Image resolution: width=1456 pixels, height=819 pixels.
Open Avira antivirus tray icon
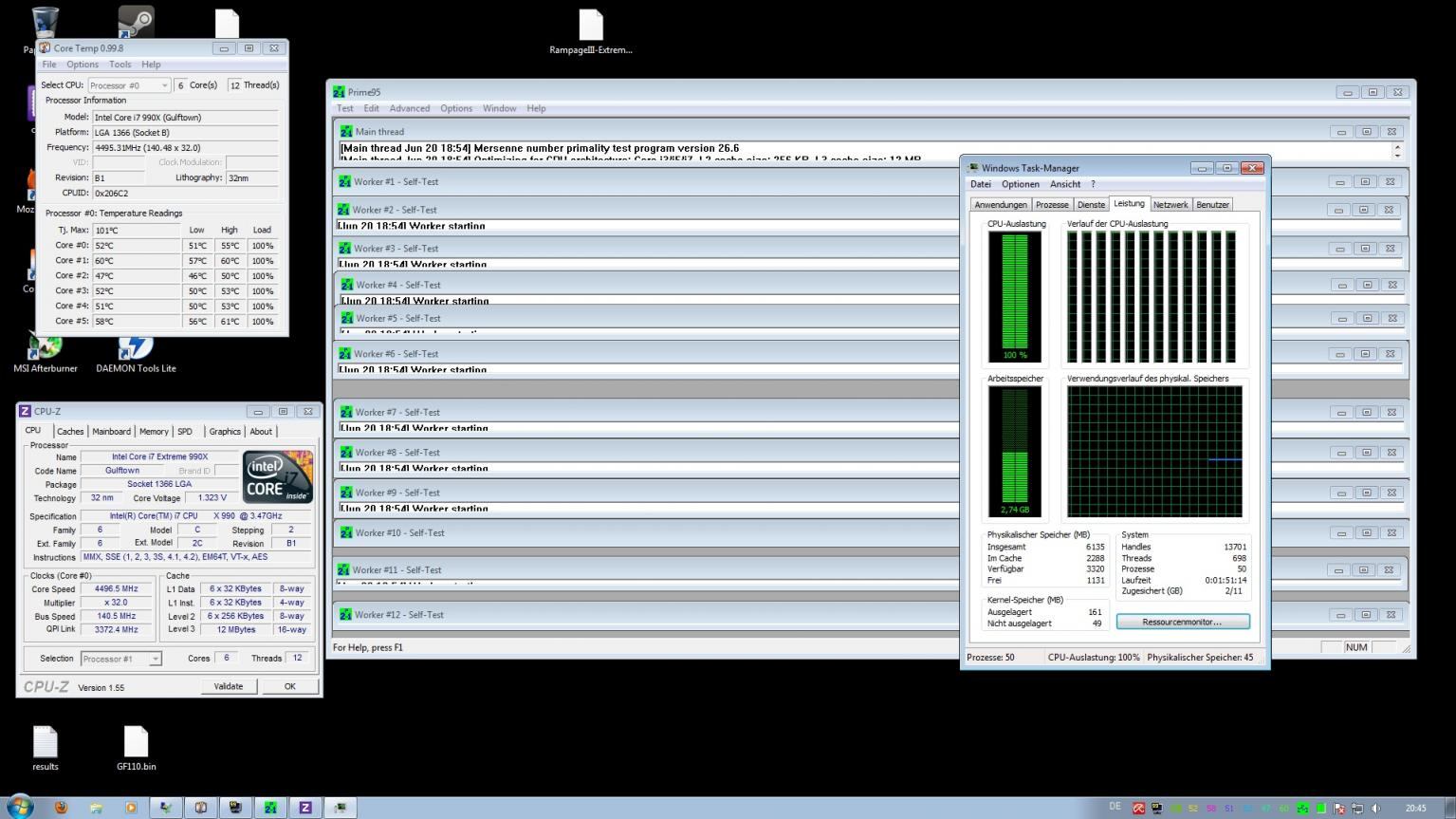1138,809
